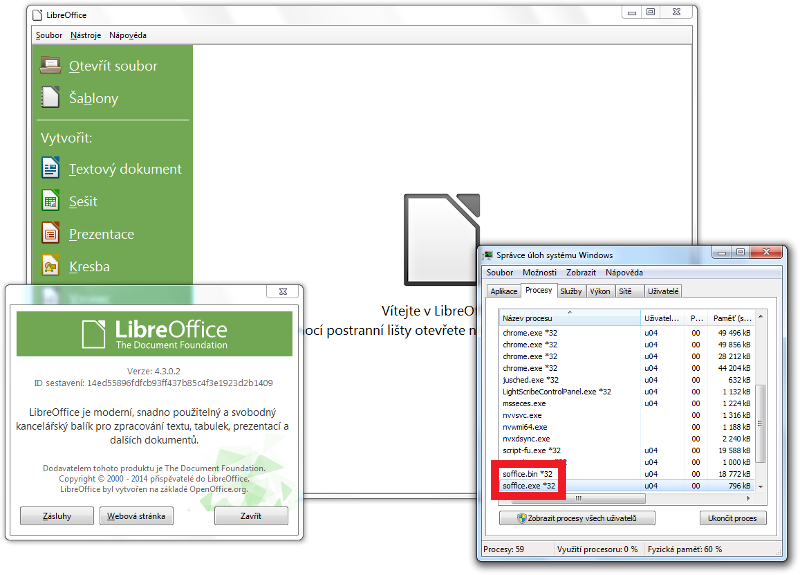
Task: Sort by the Uživatel column header
Action: tap(662, 318)
